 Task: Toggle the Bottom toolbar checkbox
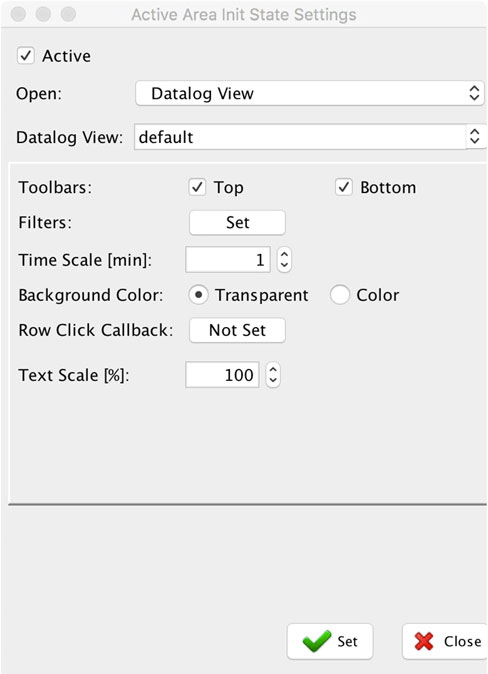pos(344,187)
